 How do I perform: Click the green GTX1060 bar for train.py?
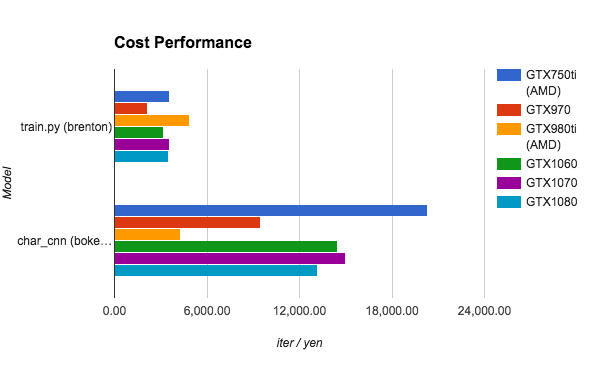pyautogui.click(x=139, y=133)
